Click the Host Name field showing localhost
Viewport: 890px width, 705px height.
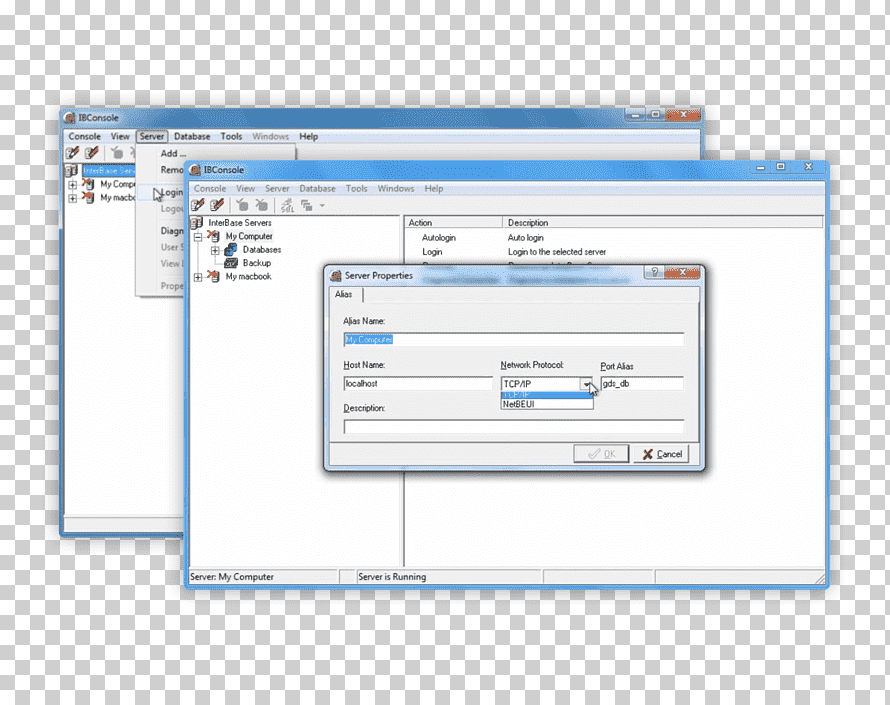coord(418,384)
